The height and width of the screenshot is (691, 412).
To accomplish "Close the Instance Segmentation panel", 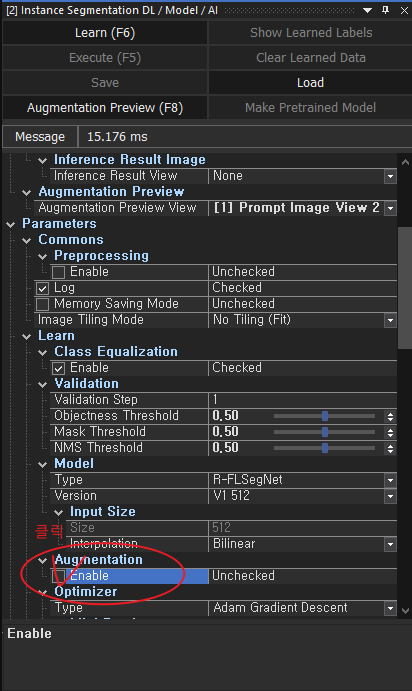I will 404,10.
